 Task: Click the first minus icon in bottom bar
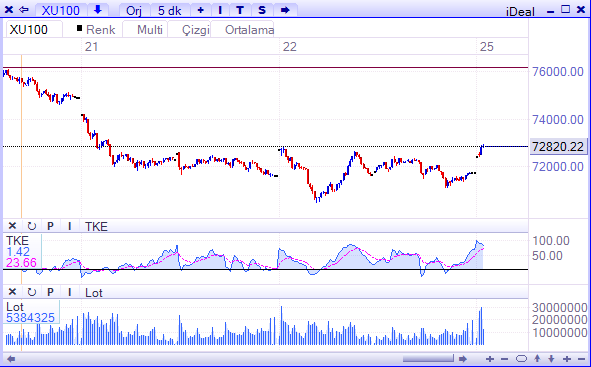[505, 359]
